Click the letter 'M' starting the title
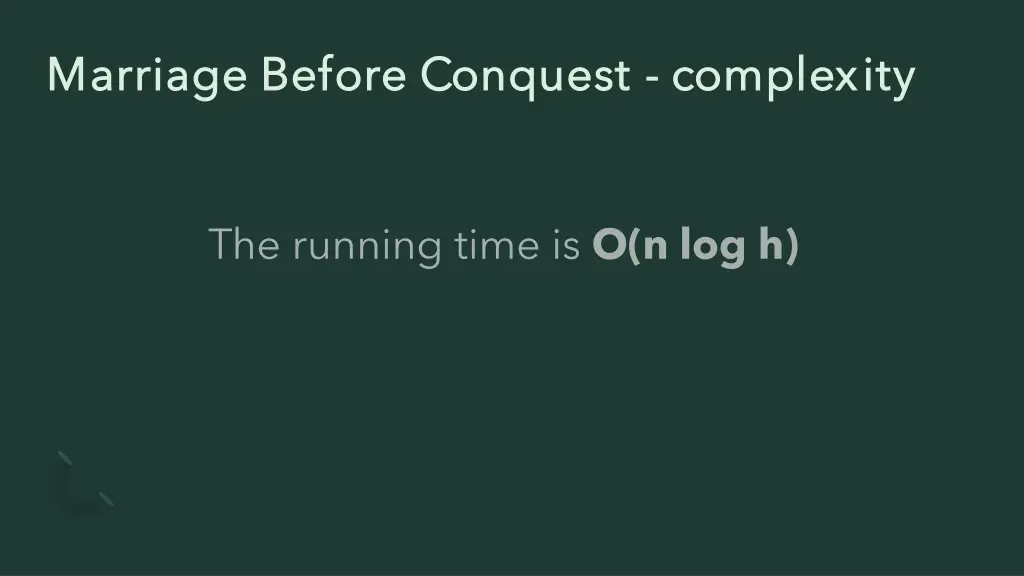The width and height of the screenshot is (1024, 576). click(67, 74)
